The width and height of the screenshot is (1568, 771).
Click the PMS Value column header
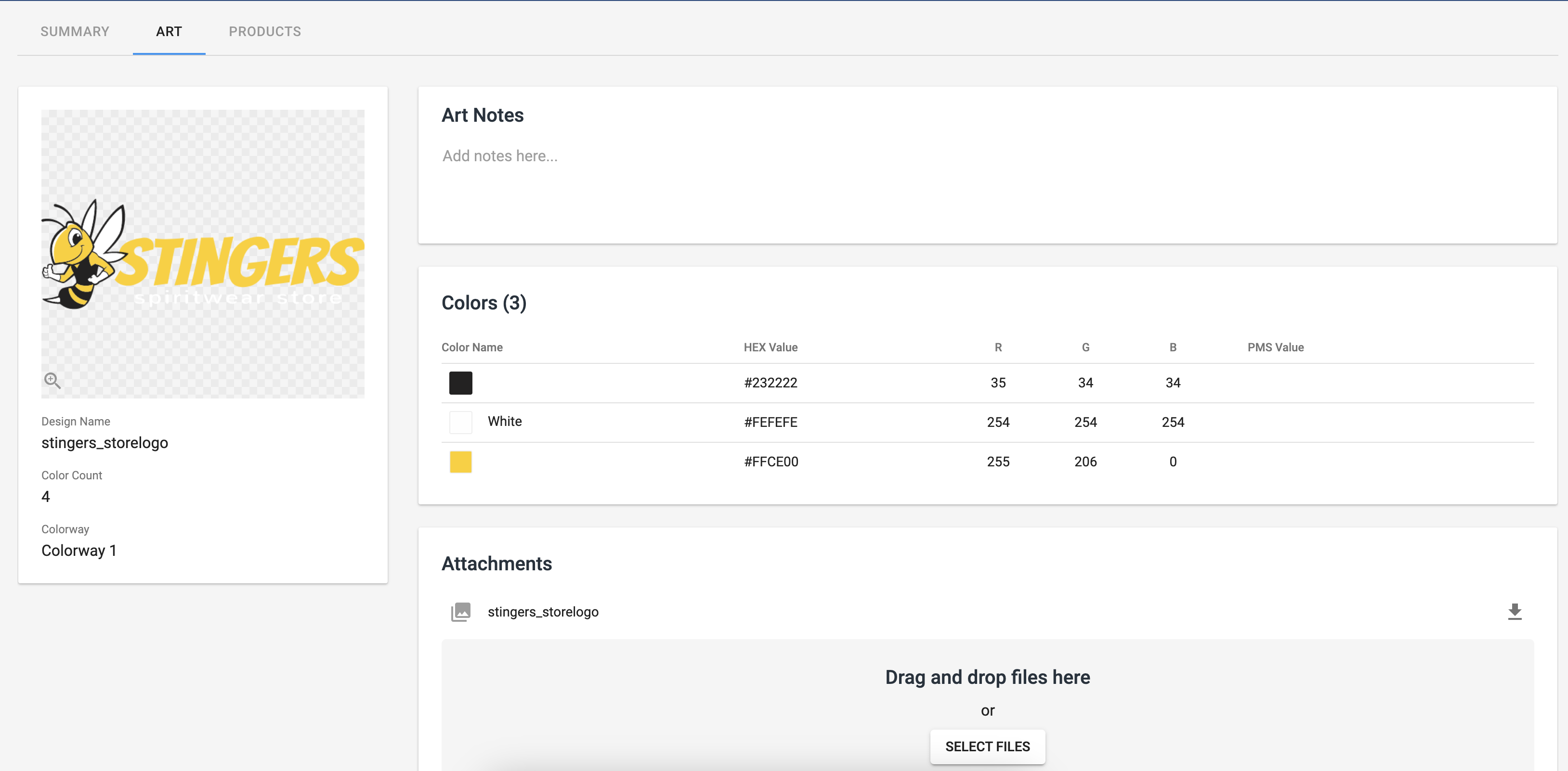(x=1275, y=347)
